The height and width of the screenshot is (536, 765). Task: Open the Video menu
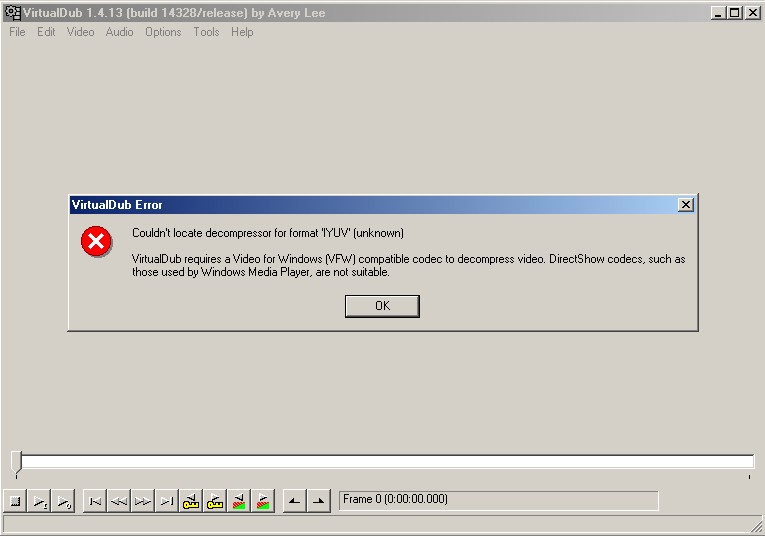pyautogui.click(x=80, y=32)
